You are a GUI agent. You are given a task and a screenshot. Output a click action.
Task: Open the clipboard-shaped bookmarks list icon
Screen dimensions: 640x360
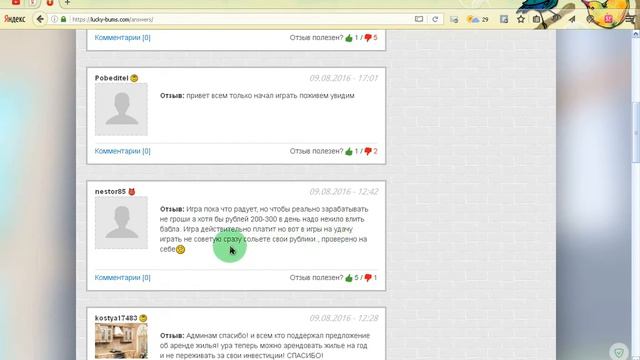click(x=536, y=19)
